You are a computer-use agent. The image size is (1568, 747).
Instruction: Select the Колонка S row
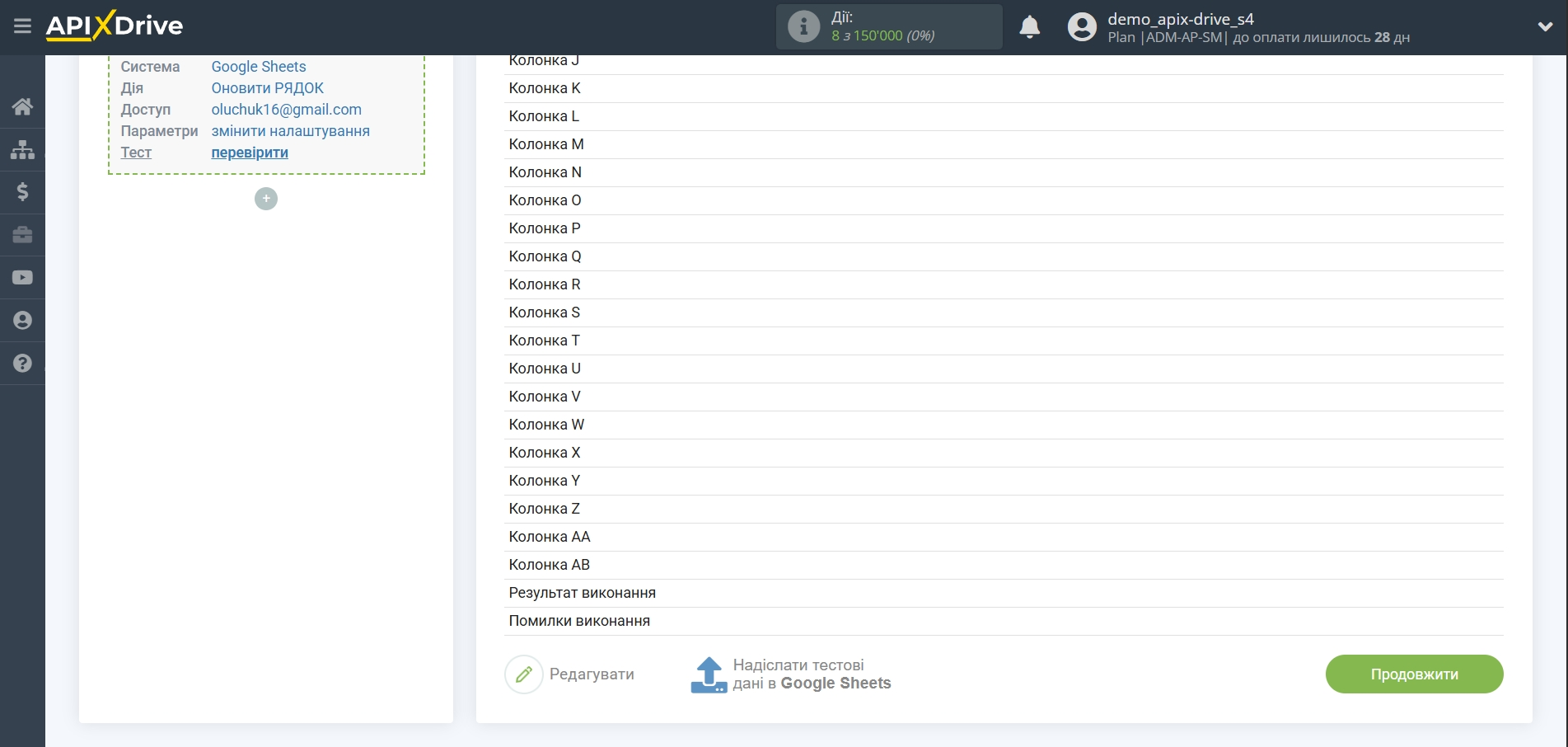coord(1004,312)
